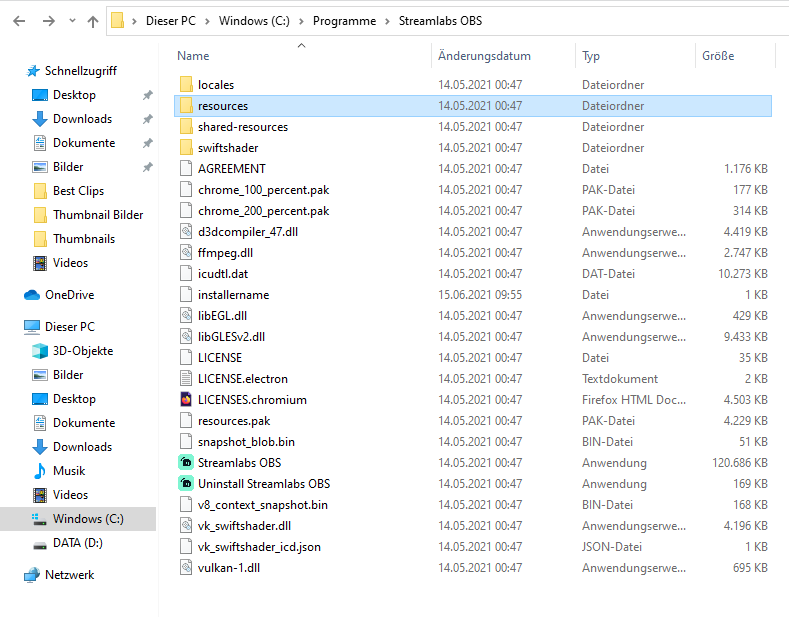Image resolution: width=789 pixels, height=617 pixels.
Task: Sort by the Änderungsdatum column header
Action: 484,56
